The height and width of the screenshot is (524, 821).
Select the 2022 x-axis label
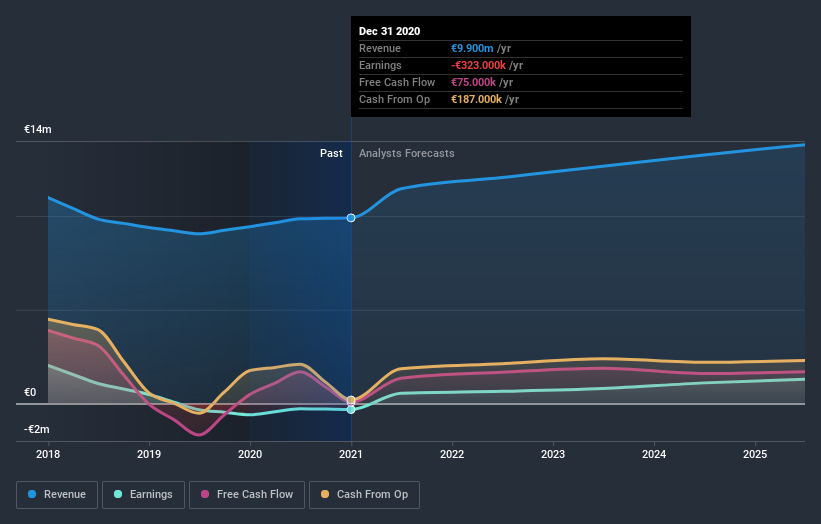click(452, 454)
